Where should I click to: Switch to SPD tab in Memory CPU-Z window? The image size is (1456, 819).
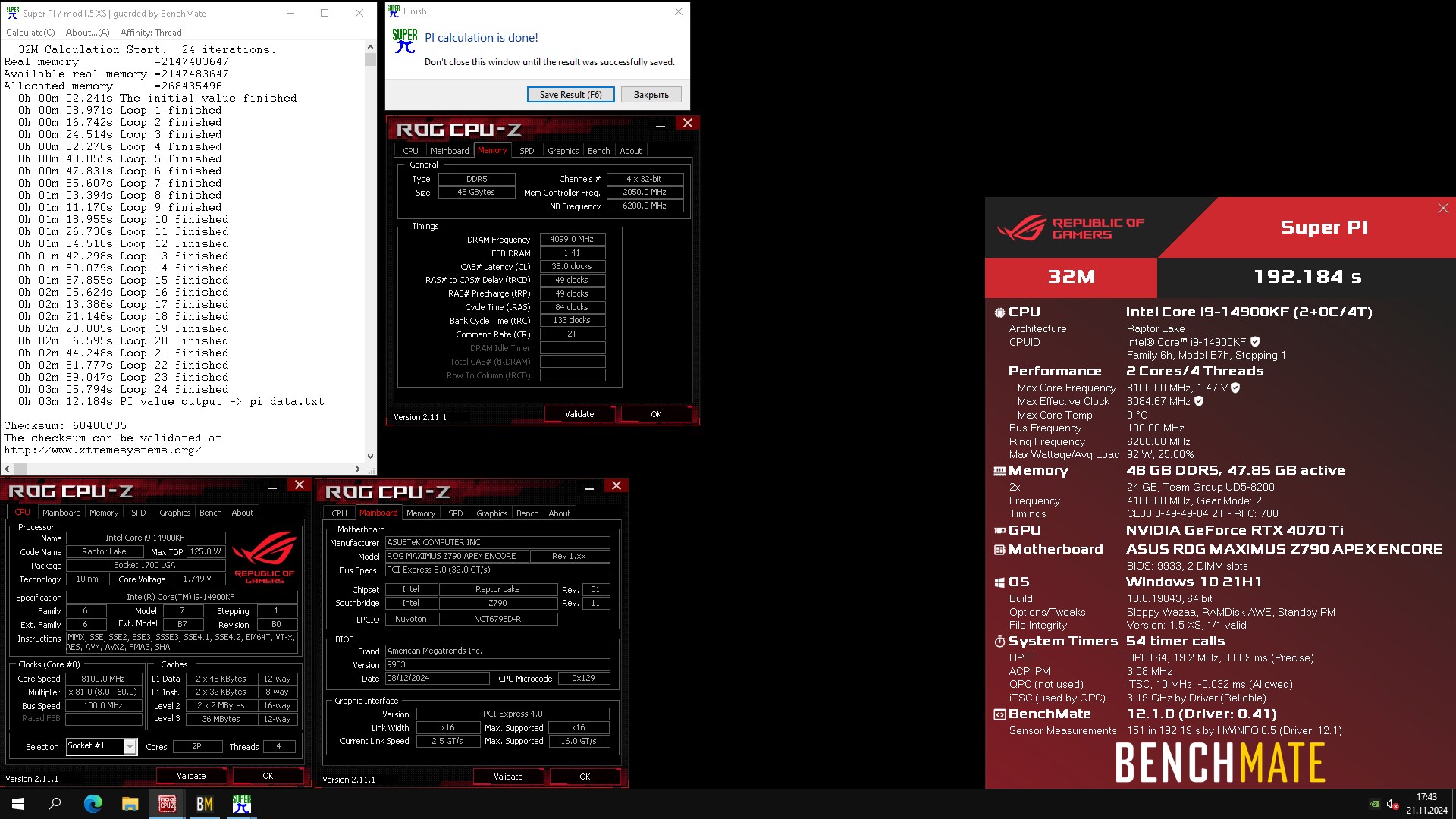pos(526,151)
